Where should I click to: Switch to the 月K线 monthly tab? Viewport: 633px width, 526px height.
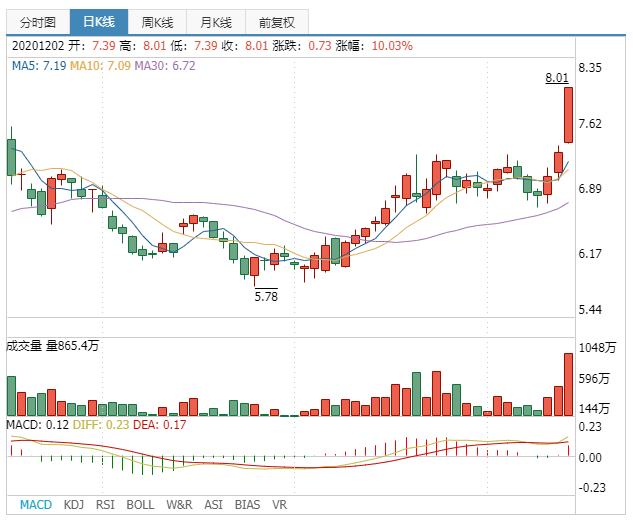[x=215, y=22]
